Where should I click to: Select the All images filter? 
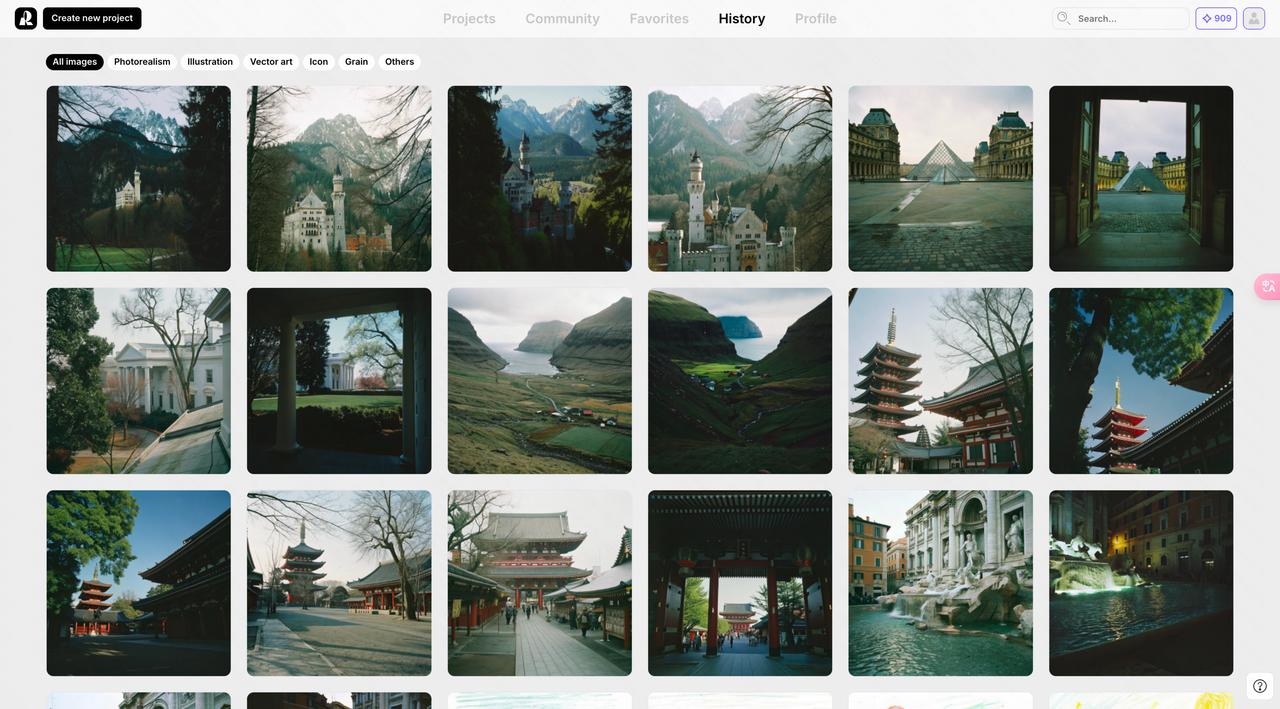75,62
